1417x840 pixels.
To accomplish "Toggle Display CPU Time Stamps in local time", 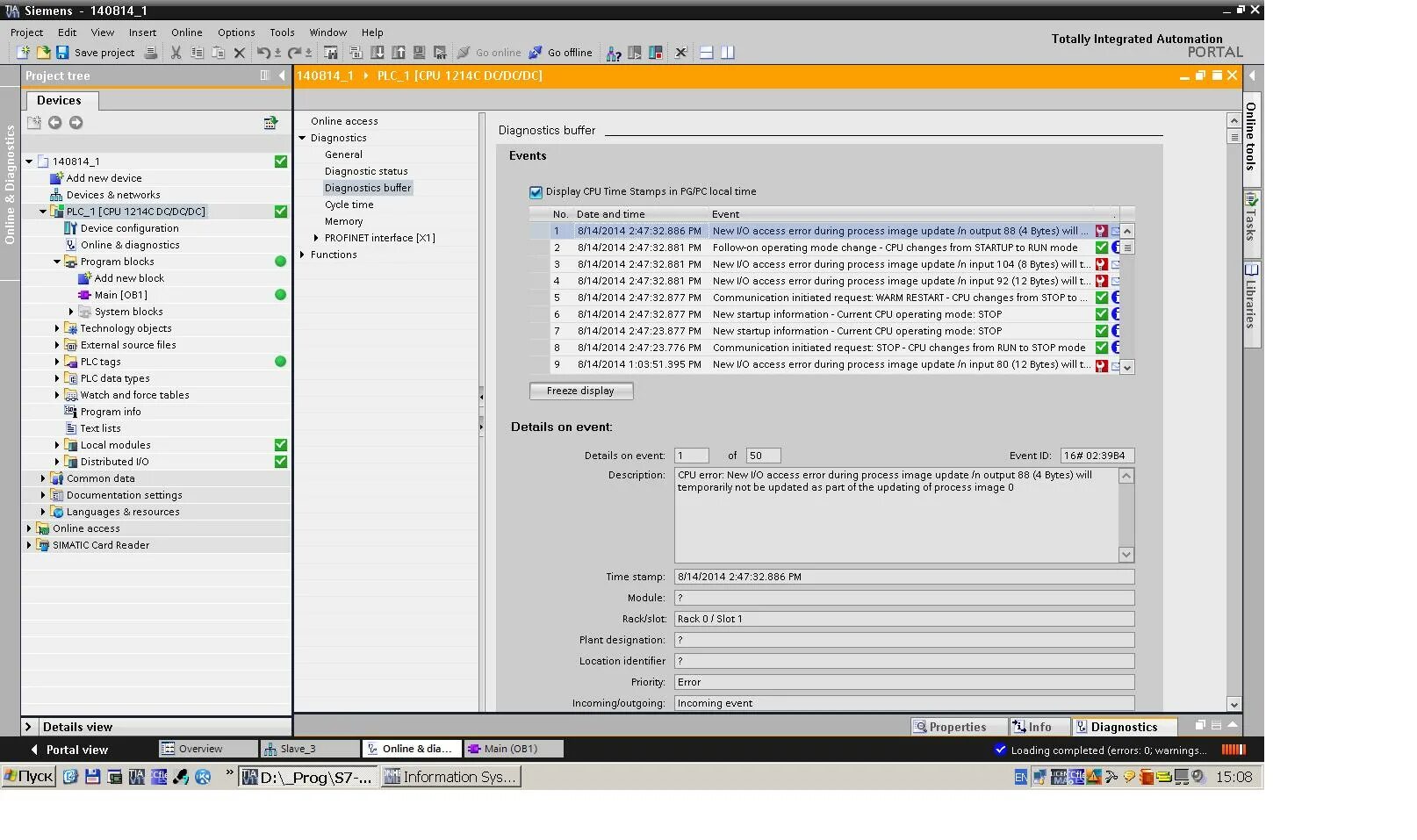I will [536, 192].
